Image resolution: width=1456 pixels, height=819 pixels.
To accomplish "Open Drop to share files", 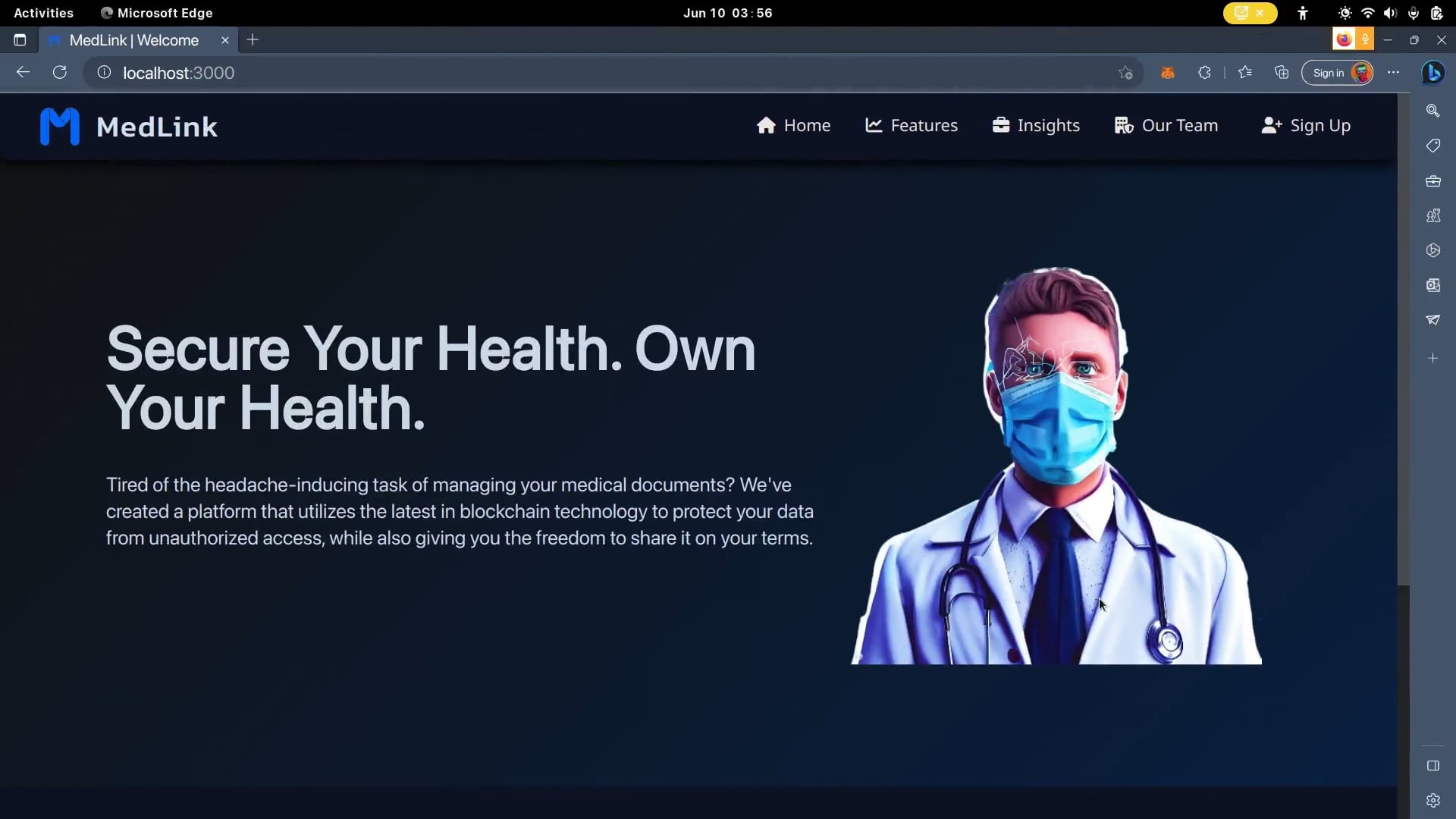I will tap(1433, 319).
